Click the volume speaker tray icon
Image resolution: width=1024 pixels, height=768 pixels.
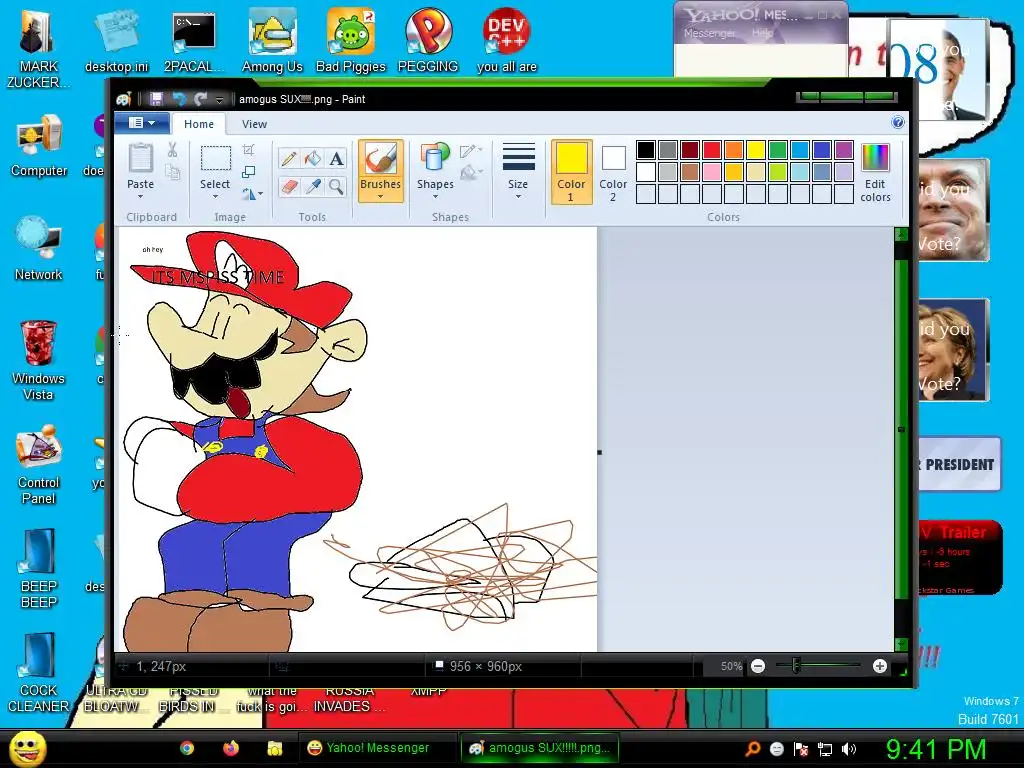[x=849, y=749]
